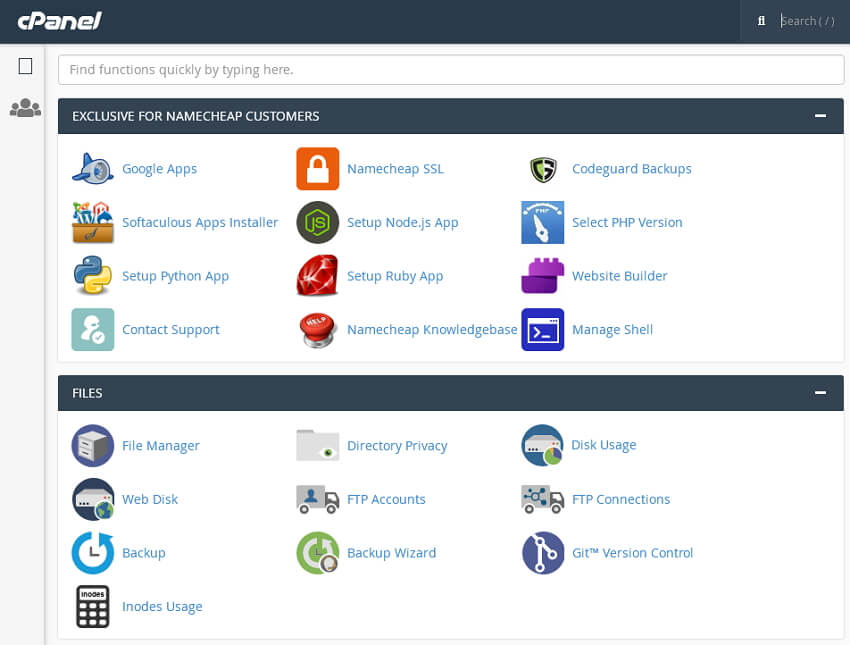
Task: Click the Node.js app icon
Action: tap(318, 222)
